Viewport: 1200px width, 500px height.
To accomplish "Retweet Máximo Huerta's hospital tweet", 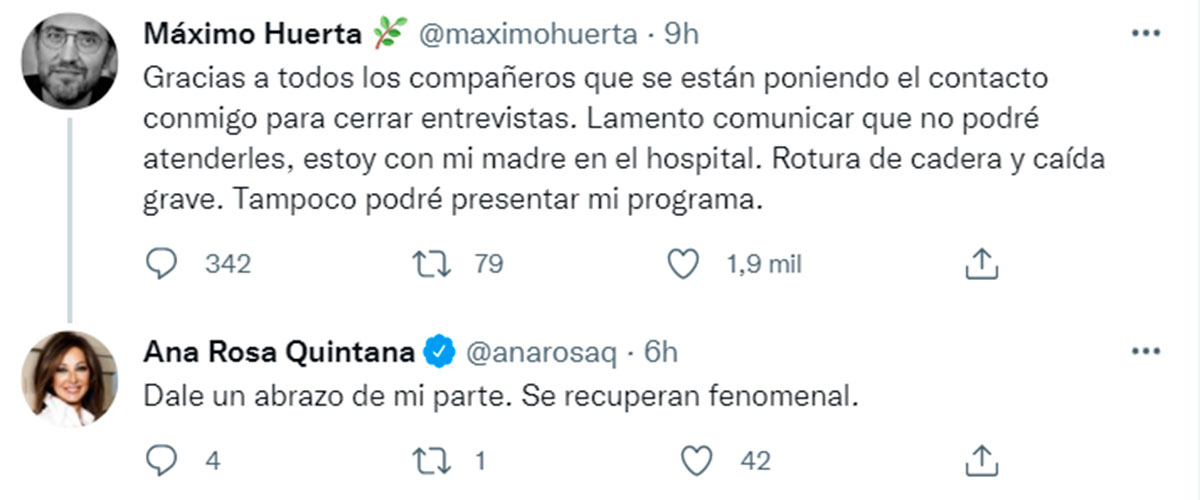I will 429,264.
